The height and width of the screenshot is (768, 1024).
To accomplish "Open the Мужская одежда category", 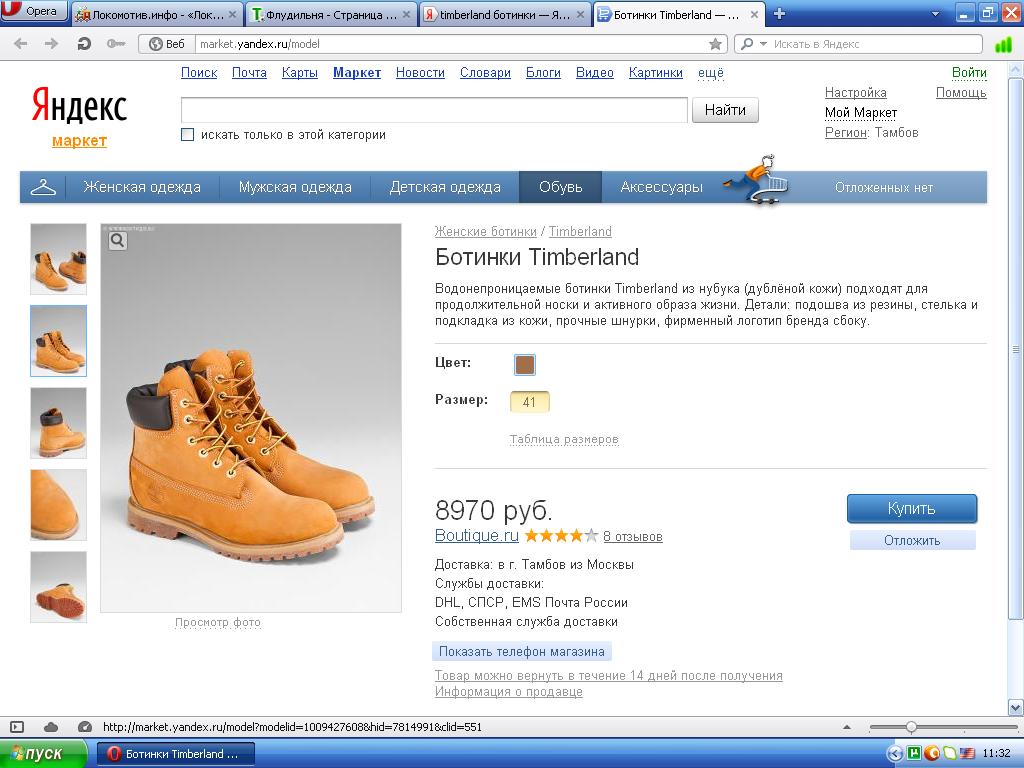I will pyautogui.click(x=295, y=187).
